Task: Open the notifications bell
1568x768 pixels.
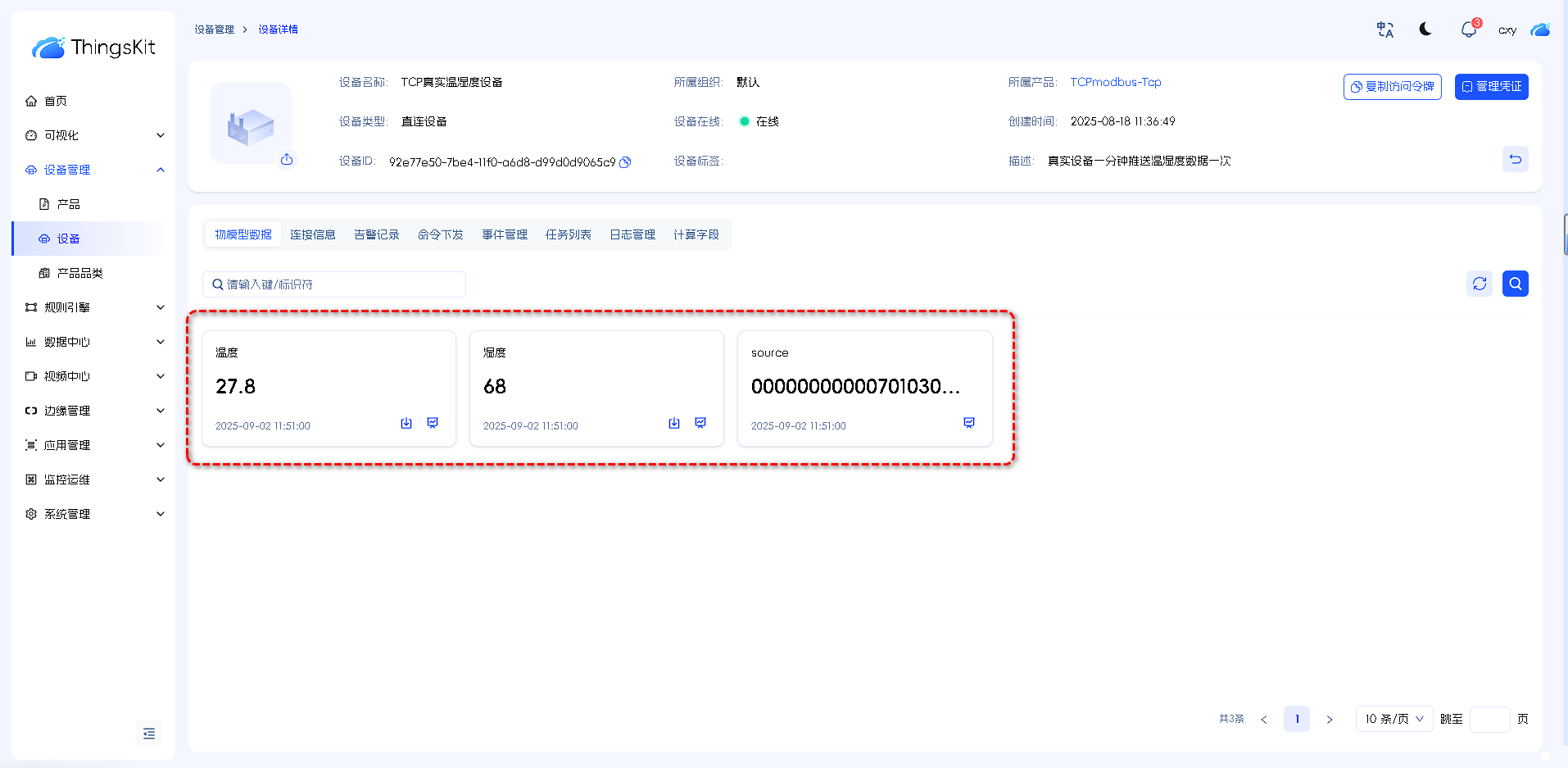Action: [1468, 30]
